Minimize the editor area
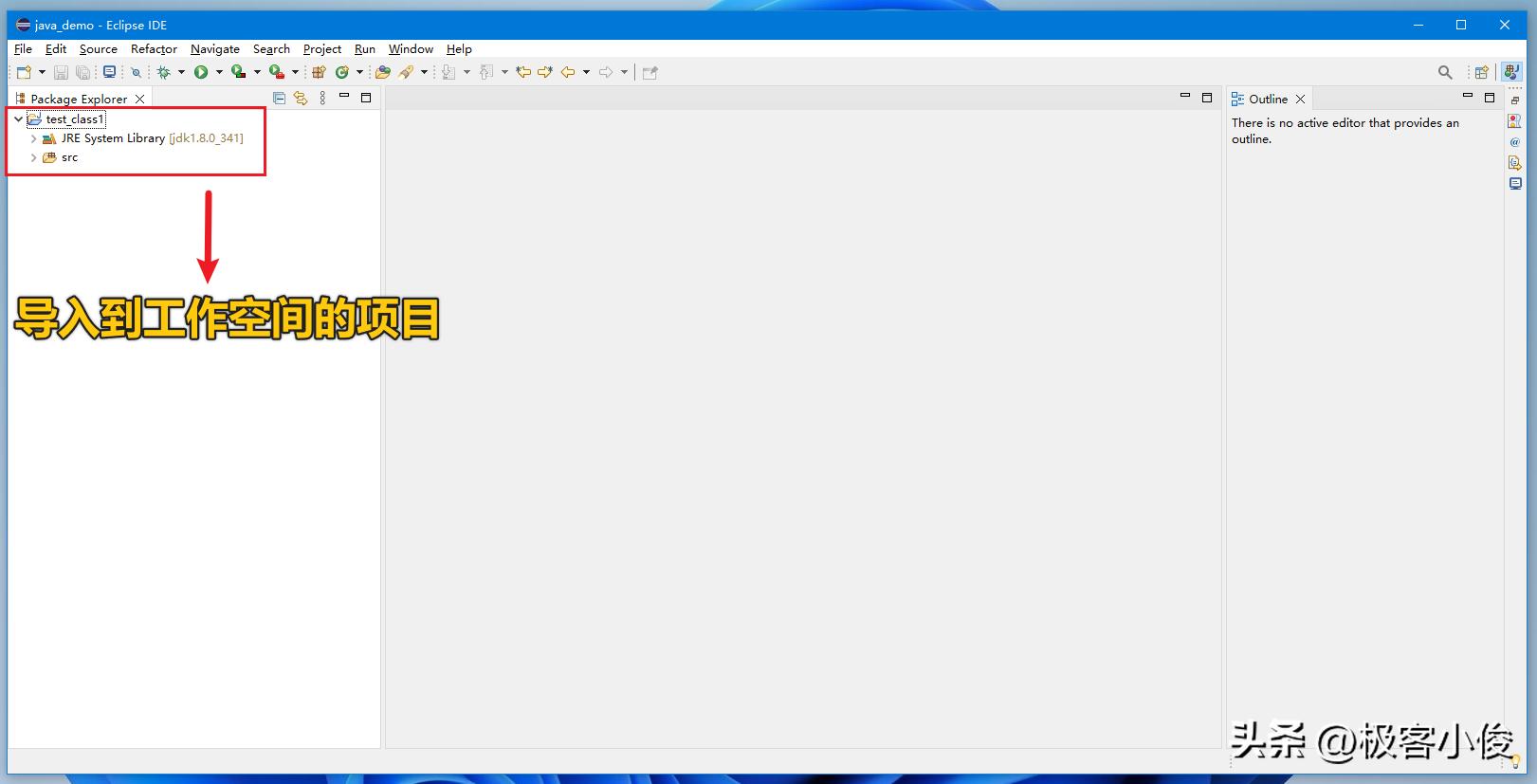The image size is (1537, 784). tap(1184, 96)
